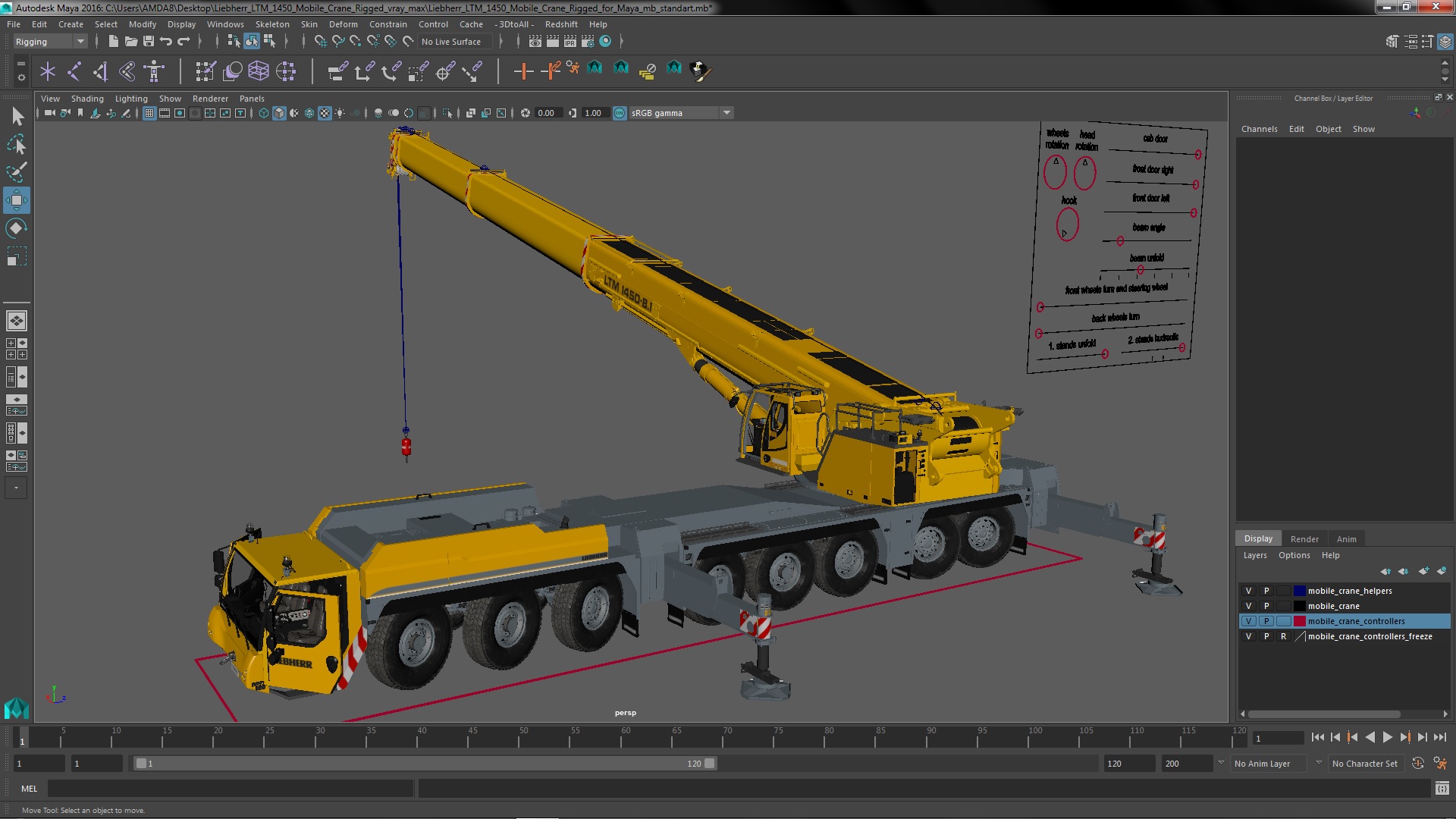This screenshot has height=819, width=1456.
Task: Move selected layer up in list
Action: [x=1385, y=571]
